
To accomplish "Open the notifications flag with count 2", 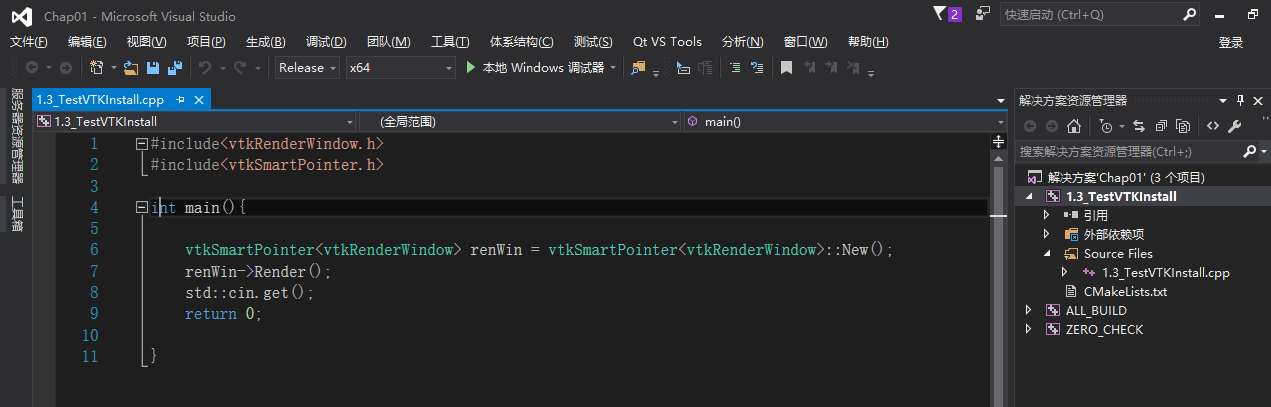I will (947, 14).
